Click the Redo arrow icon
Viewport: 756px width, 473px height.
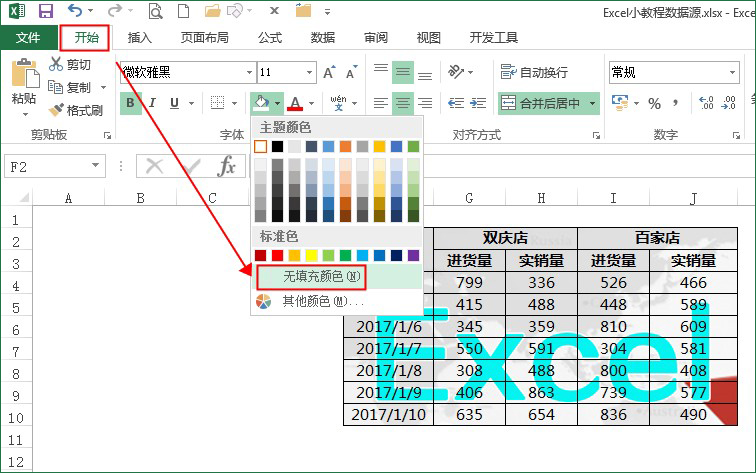coord(115,10)
